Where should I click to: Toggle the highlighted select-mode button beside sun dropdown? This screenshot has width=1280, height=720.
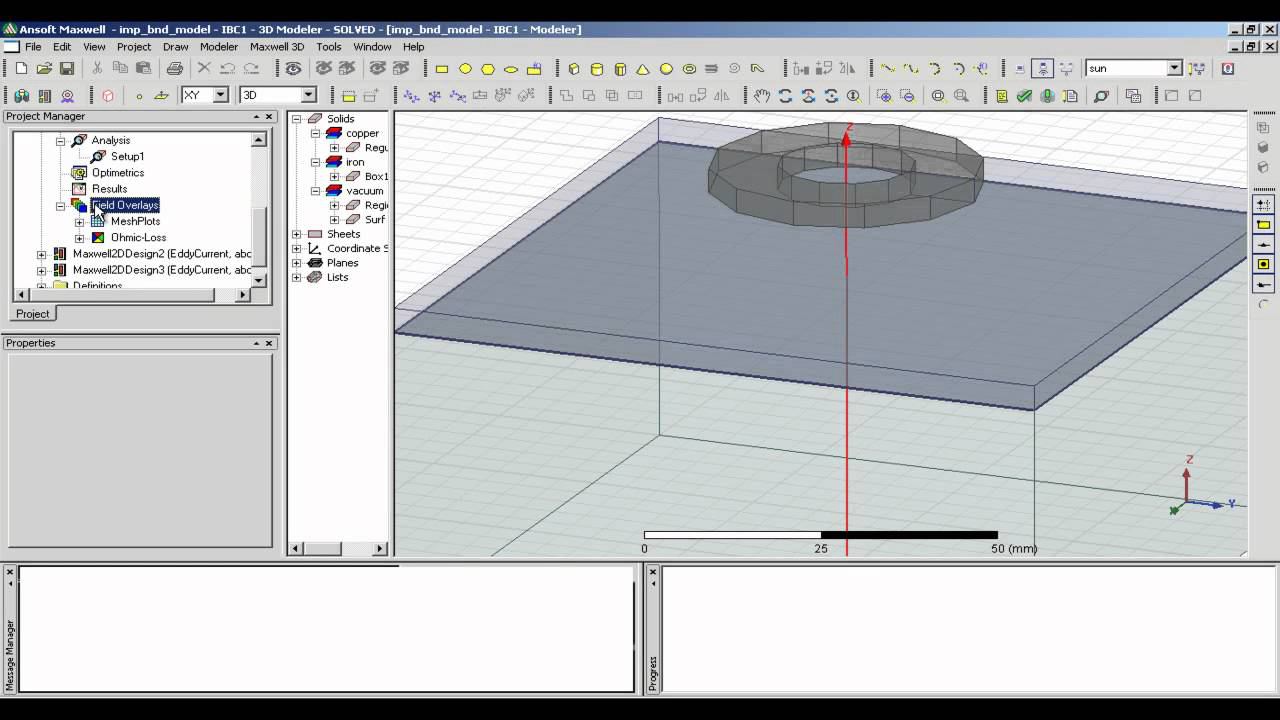[x=1043, y=69]
